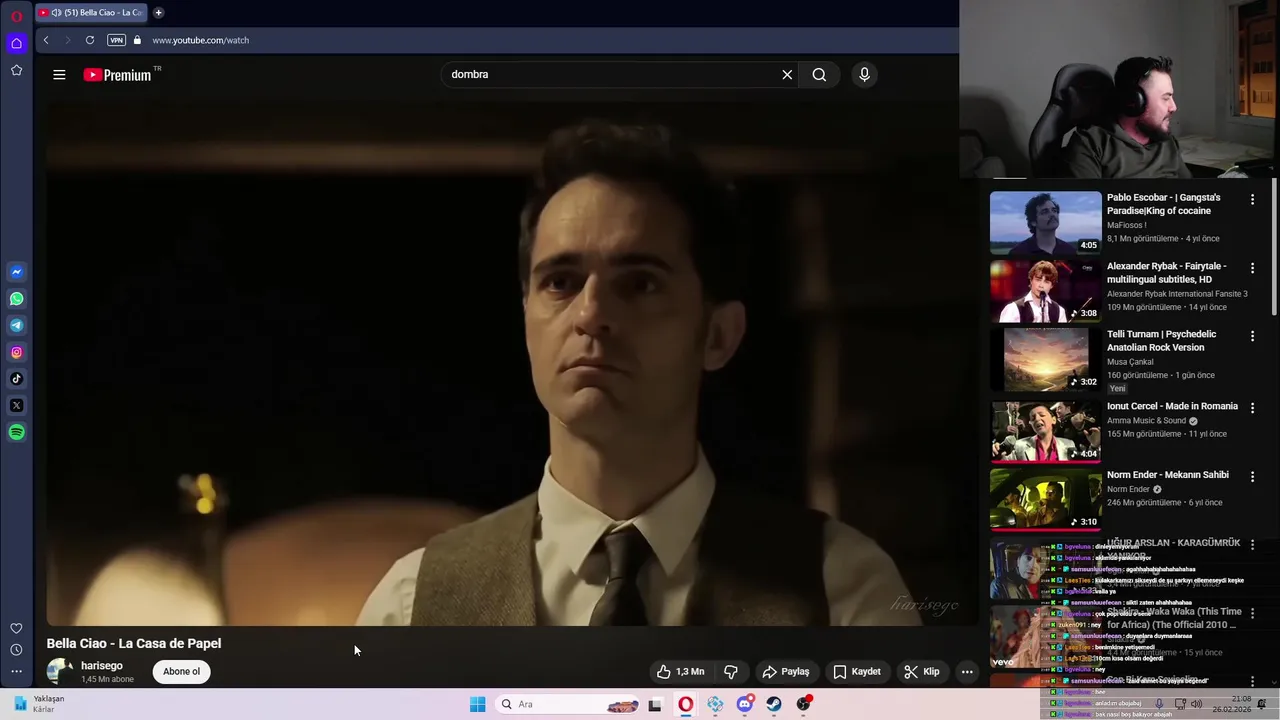1280x720 pixels.
Task: Open Discord from the Windows taskbar
Action: 745,704
